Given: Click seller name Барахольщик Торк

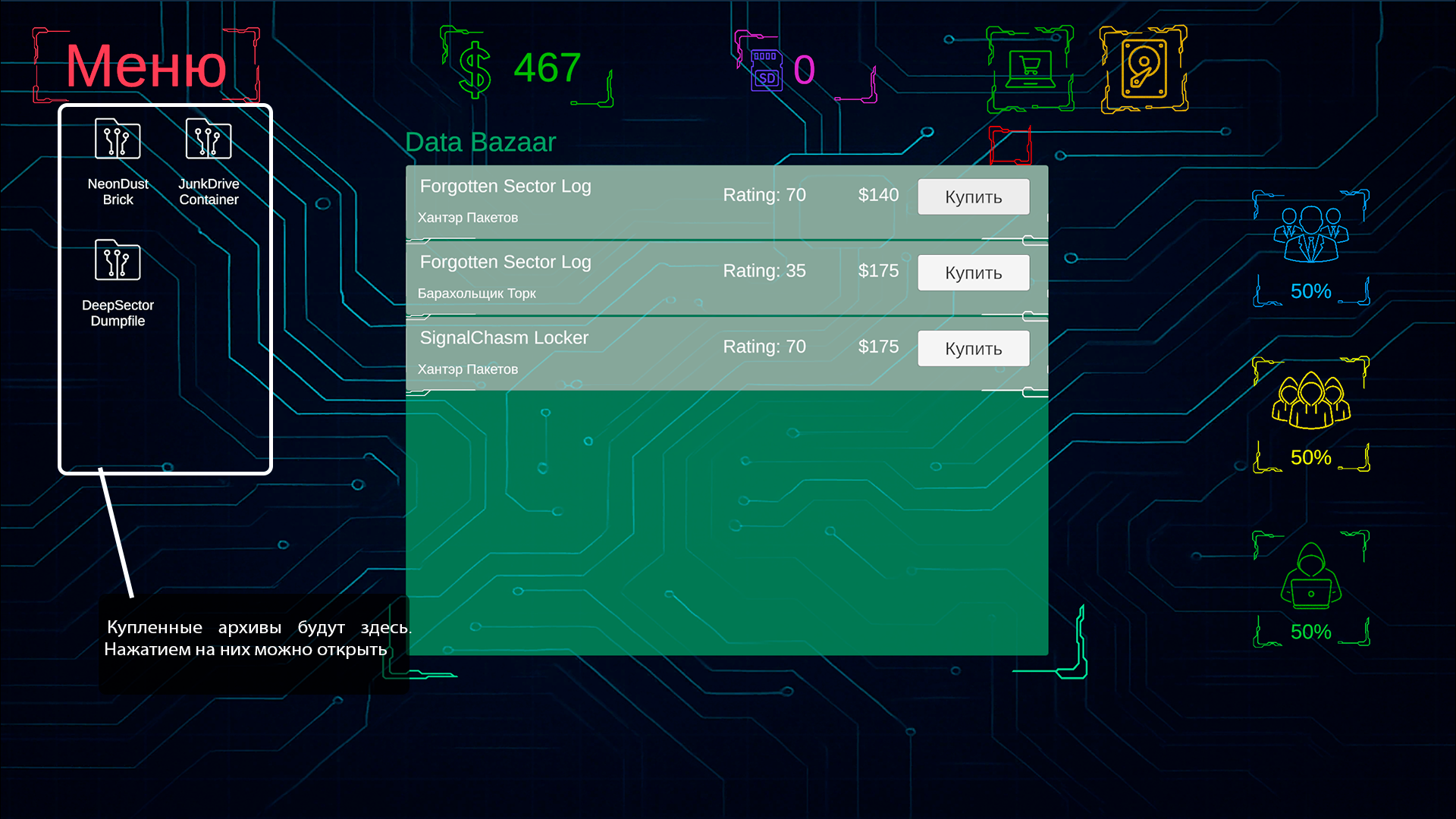Looking at the screenshot, I should click(476, 293).
